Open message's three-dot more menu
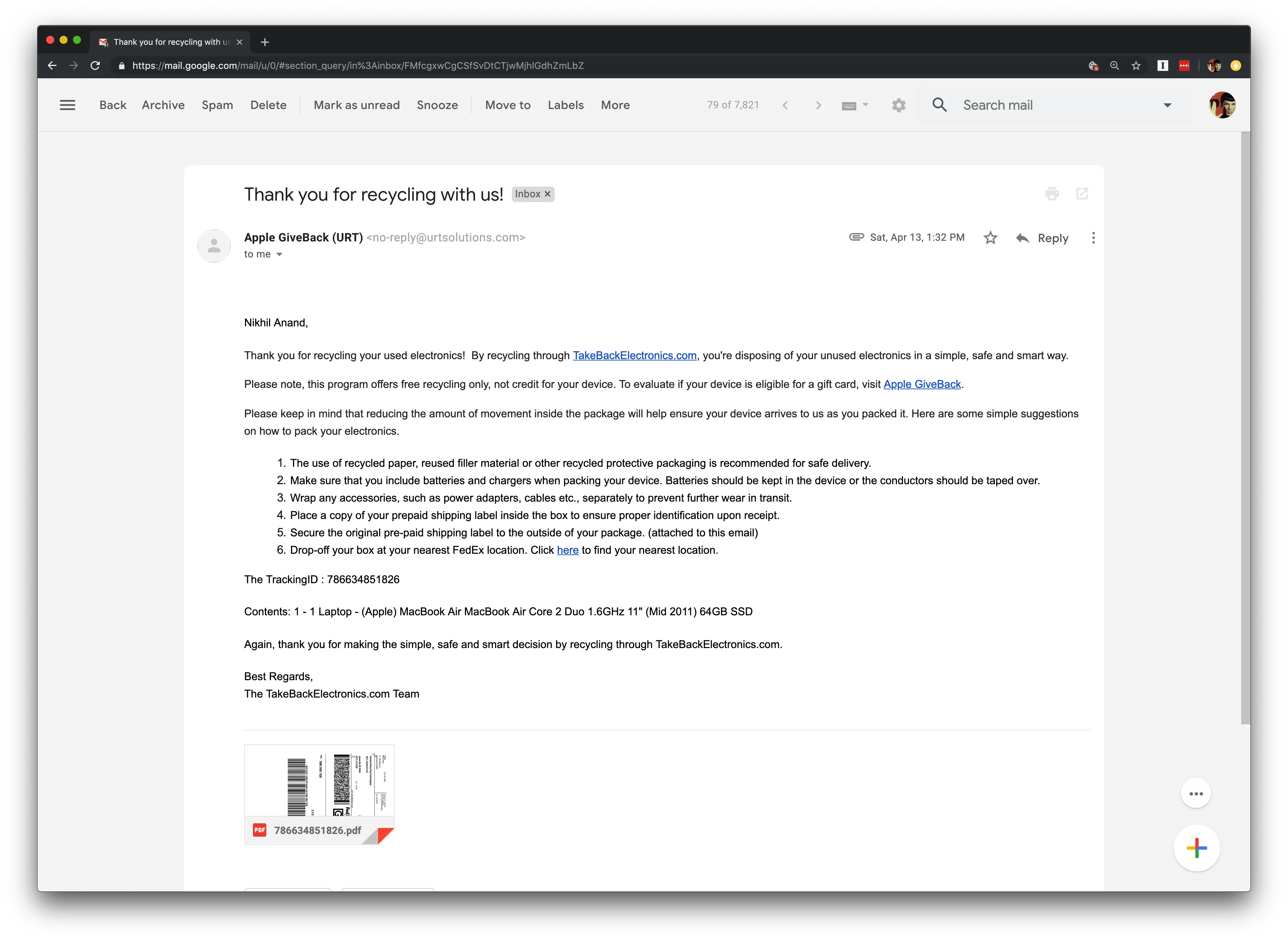1288x941 pixels. (1093, 237)
